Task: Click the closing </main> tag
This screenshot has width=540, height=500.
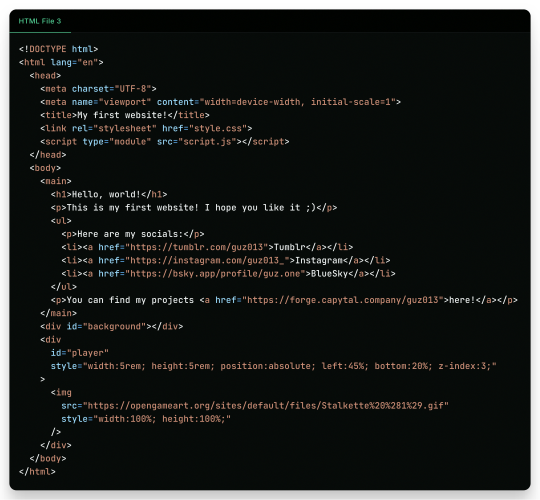Action: coord(59,313)
